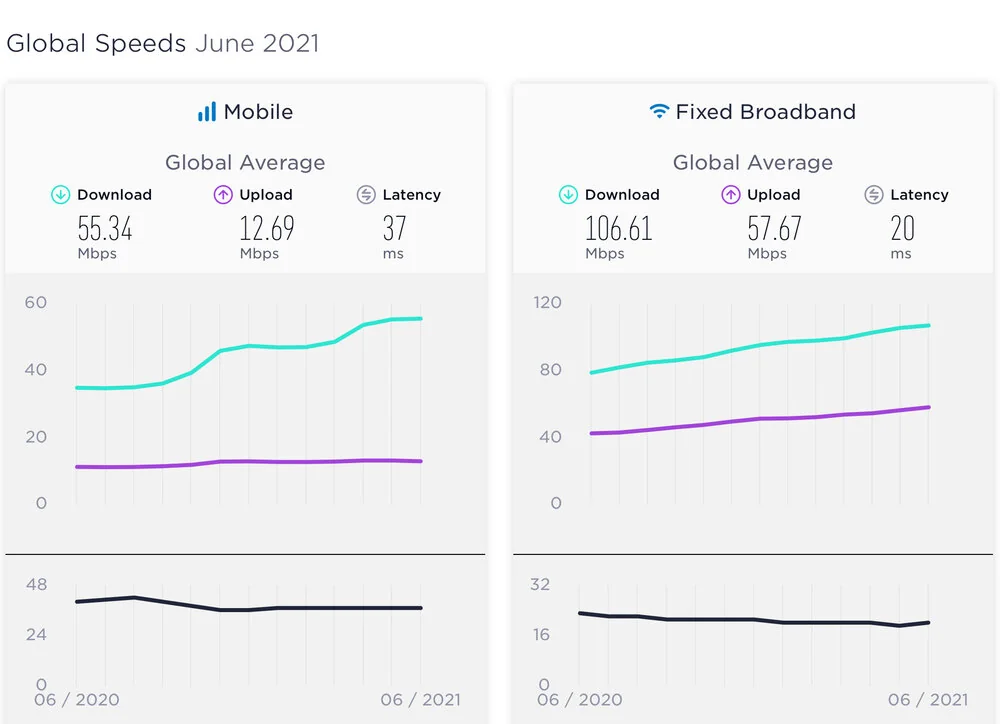Screen dimensions: 1000x724
Task: Click the Fixed Broadband upload arrow icon
Action: tap(731, 195)
